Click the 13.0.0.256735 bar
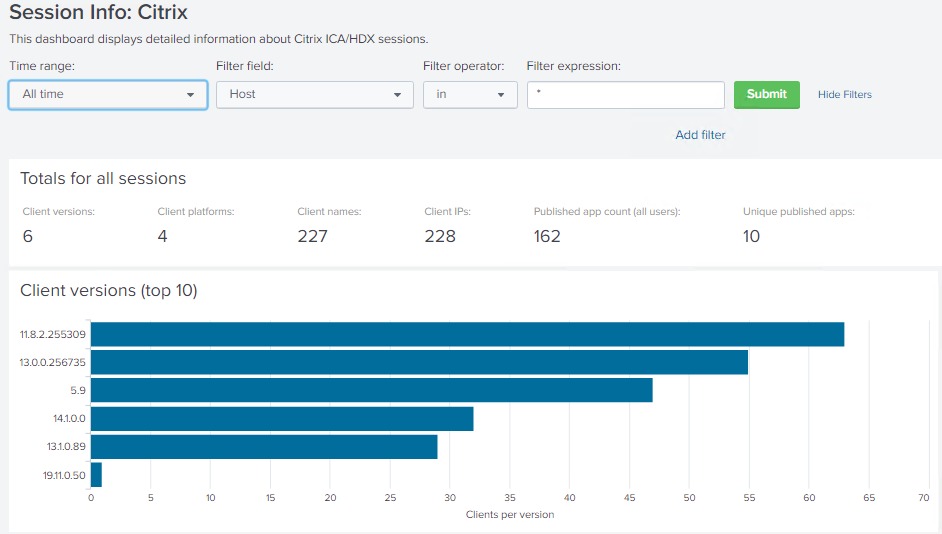 click(x=419, y=362)
